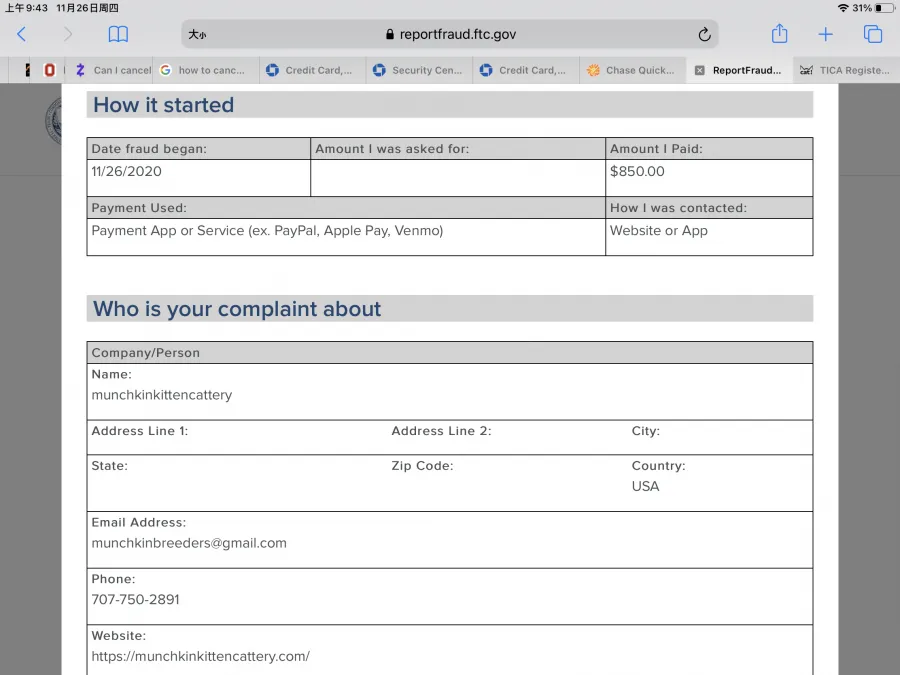Tap the forward navigation arrow
The image size is (900, 675).
[68, 34]
